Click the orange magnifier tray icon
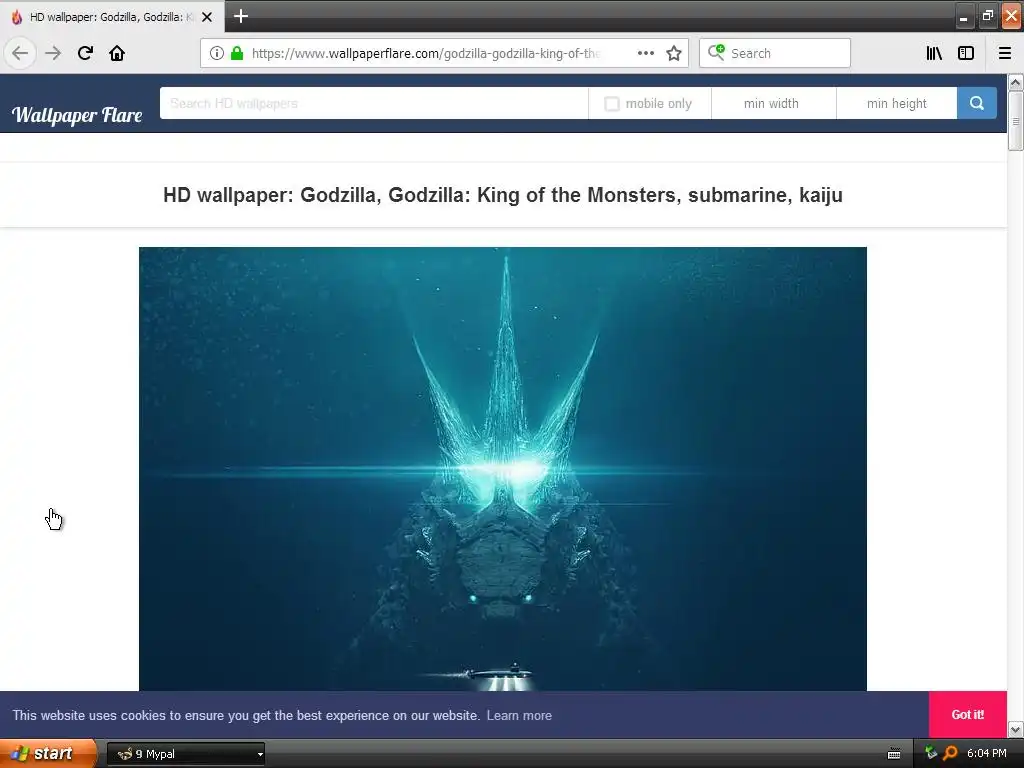The width and height of the screenshot is (1024, 768). coord(950,754)
